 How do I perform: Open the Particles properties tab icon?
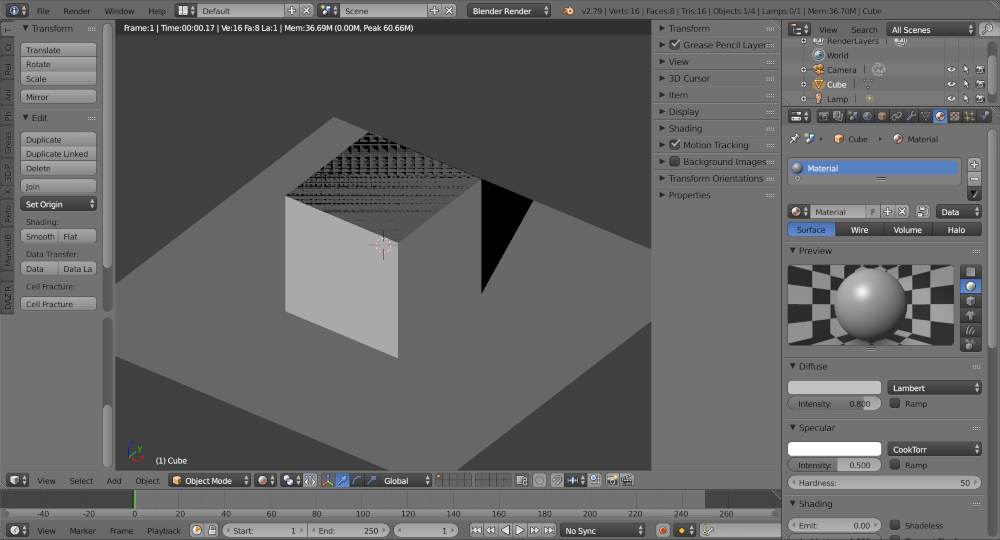(969, 117)
